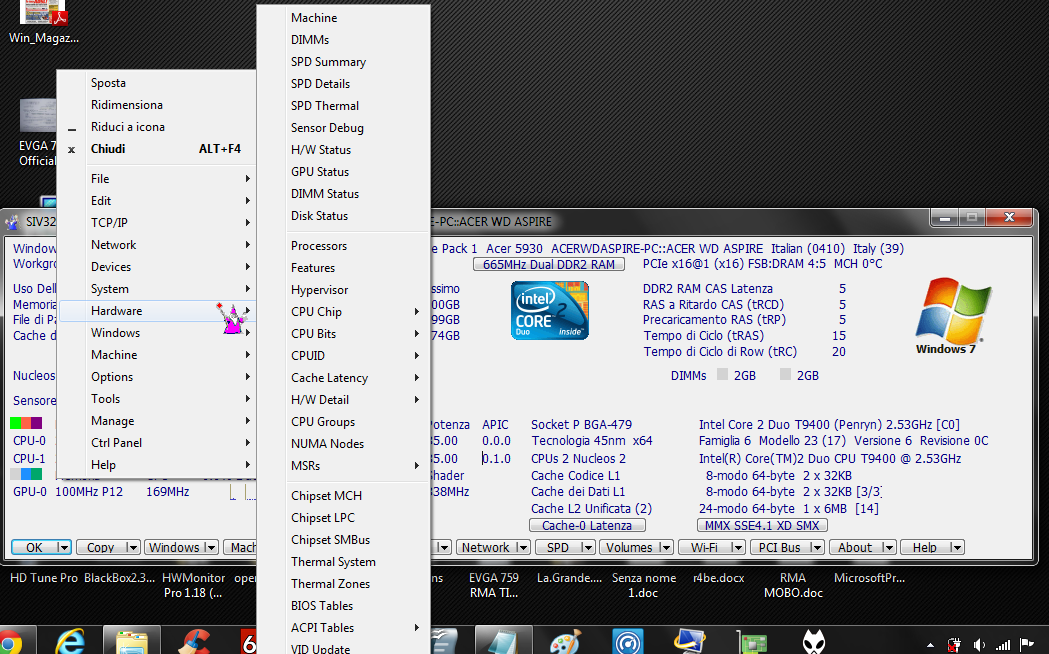Select the r4be.docx desktop label
This screenshot has width=1049, height=654.
[x=719, y=578]
